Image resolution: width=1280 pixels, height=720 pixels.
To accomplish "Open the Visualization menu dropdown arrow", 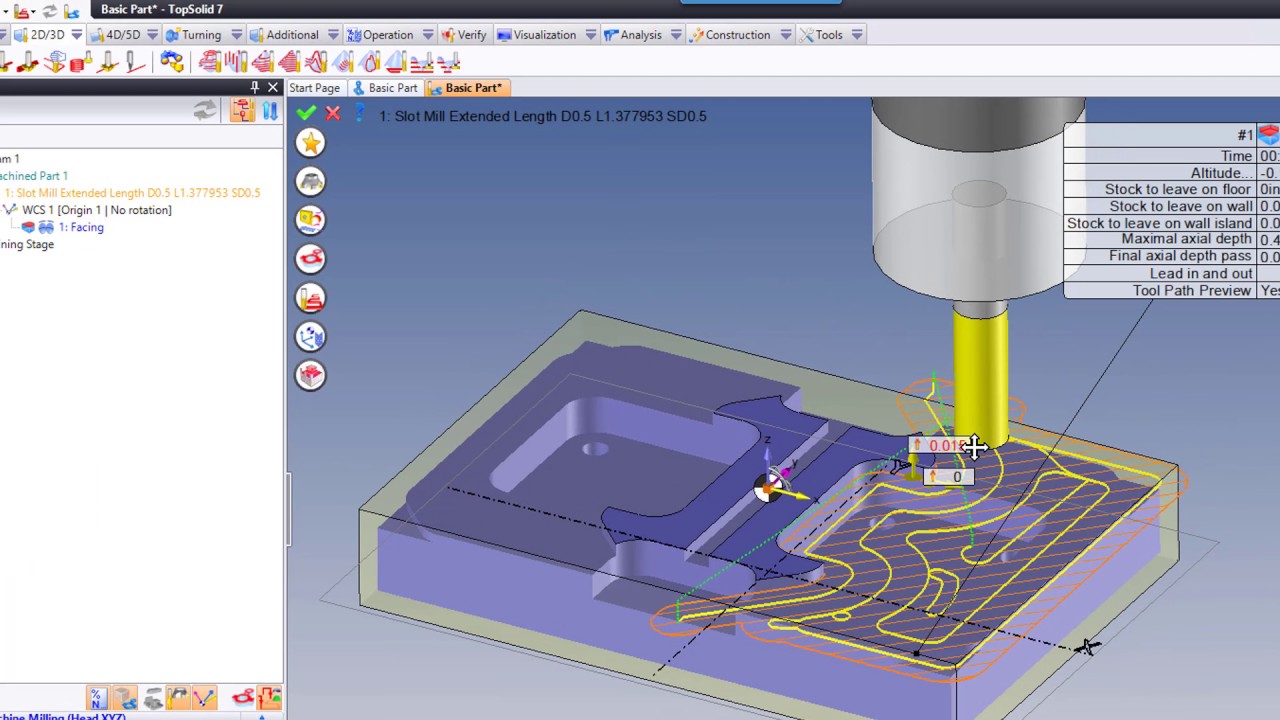I will coord(588,34).
